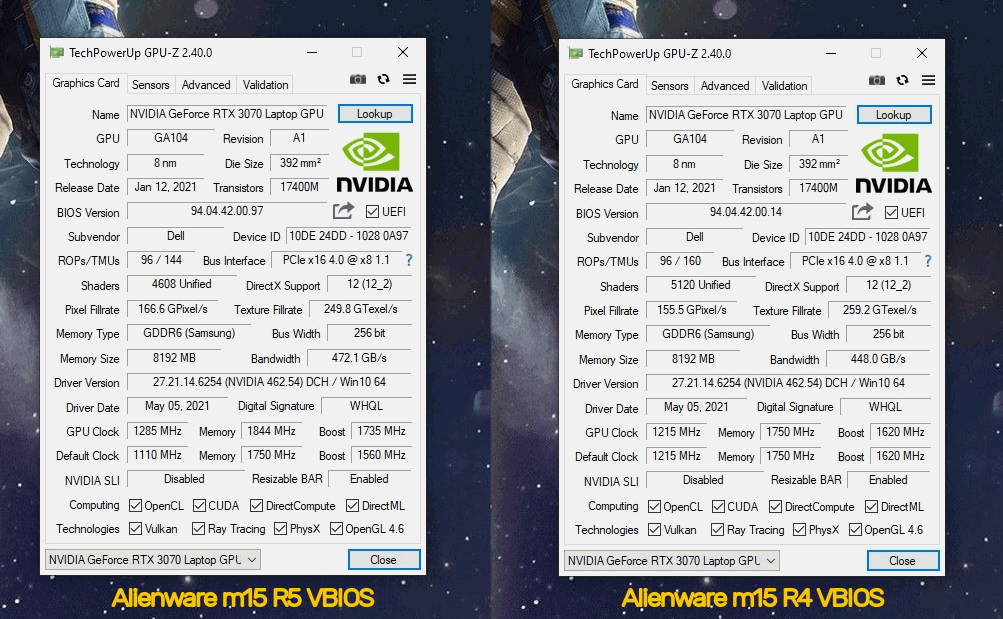Toggle the UEFI checkbox in the left window
Screen dimensions: 1003x619
372,212
